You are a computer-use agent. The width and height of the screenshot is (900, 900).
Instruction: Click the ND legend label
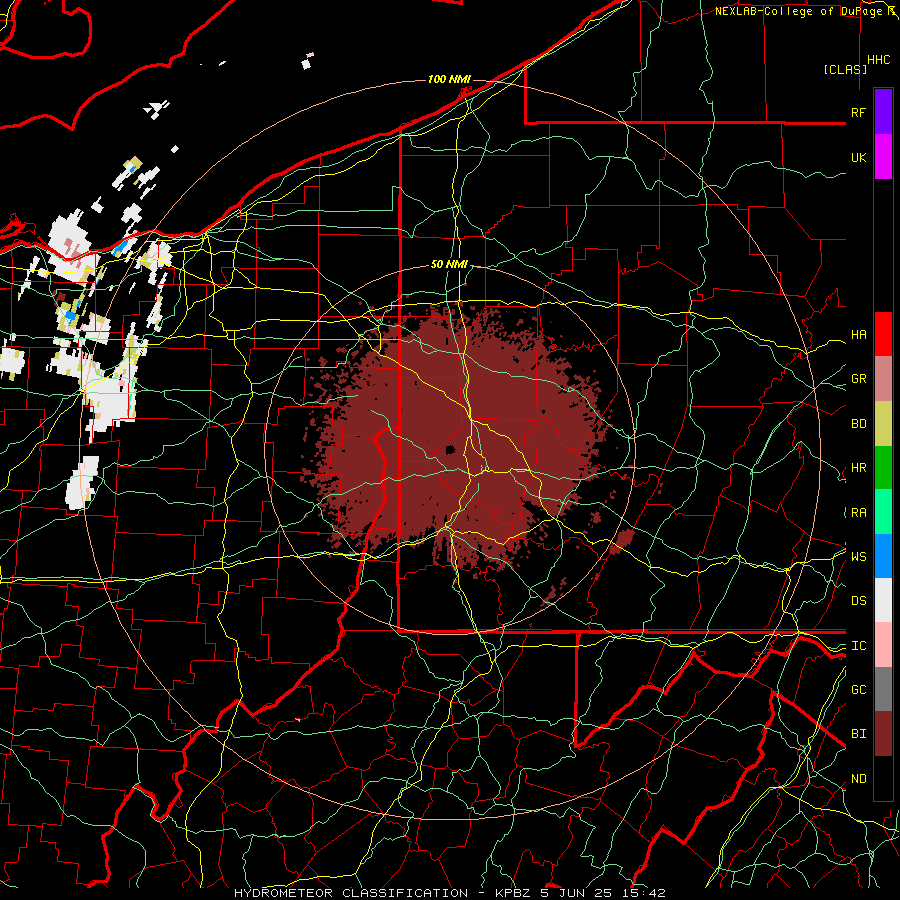pos(858,779)
